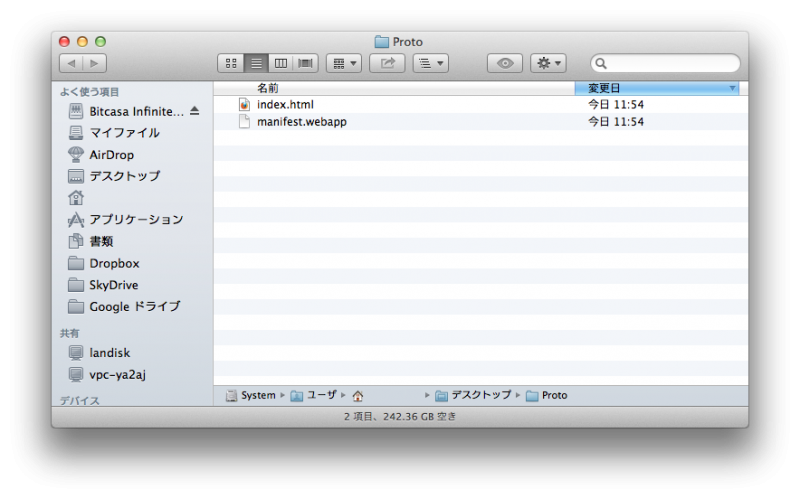800x499 pixels.
Task: Open the item arrangement dropdown
Action: [x=344, y=63]
